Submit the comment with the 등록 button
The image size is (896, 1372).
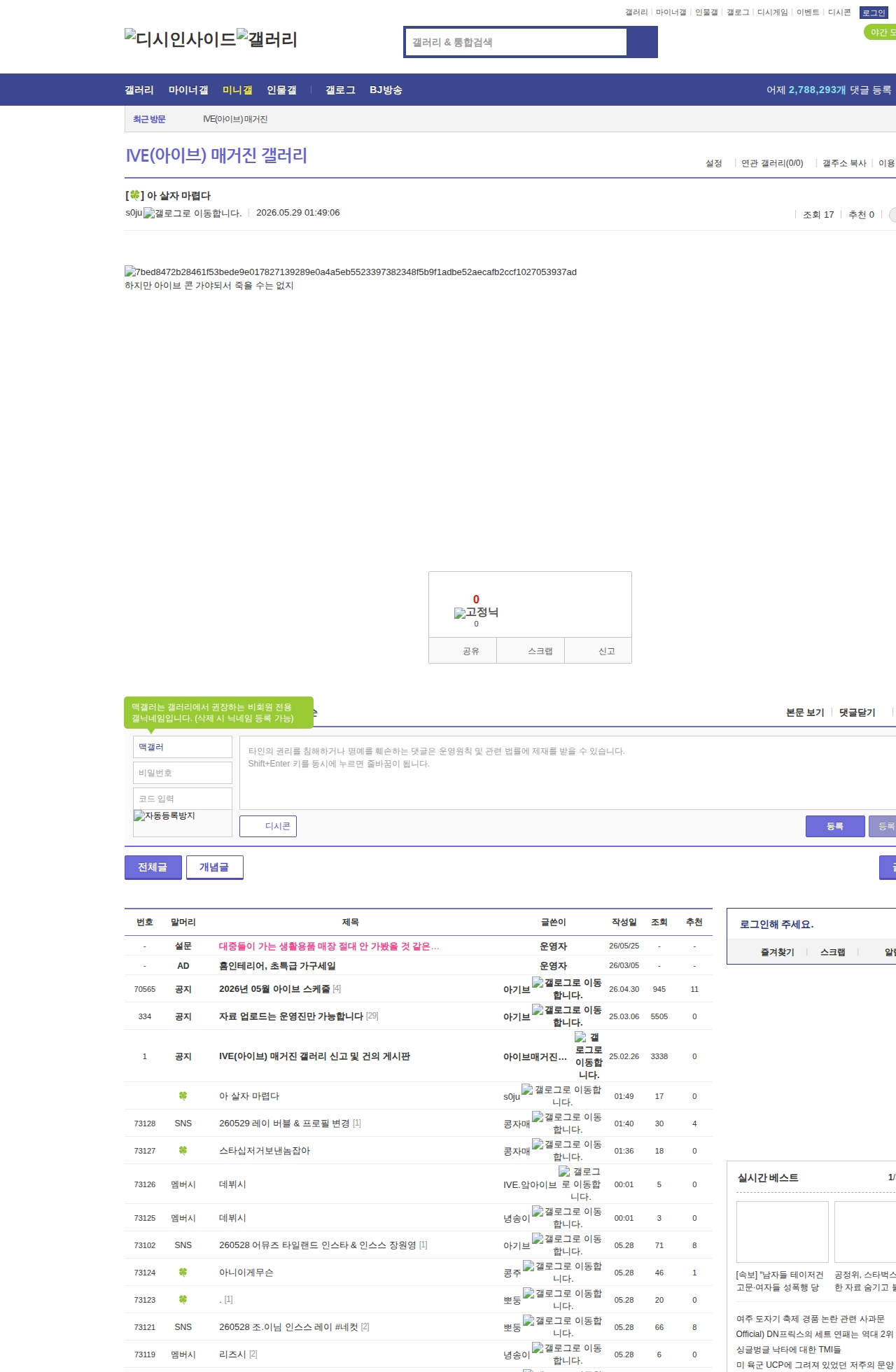tap(835, 826)
